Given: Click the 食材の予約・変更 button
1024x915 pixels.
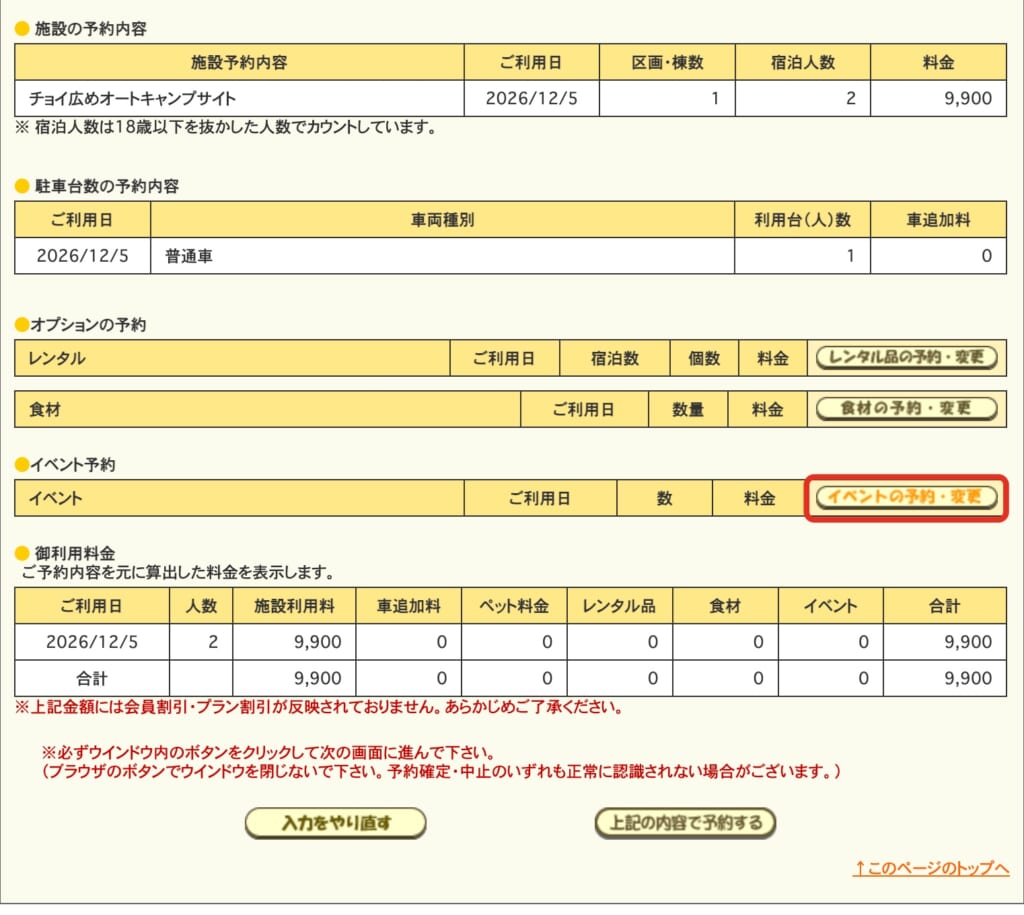Looking at the screenshot, I should click(x=906, y=409).
